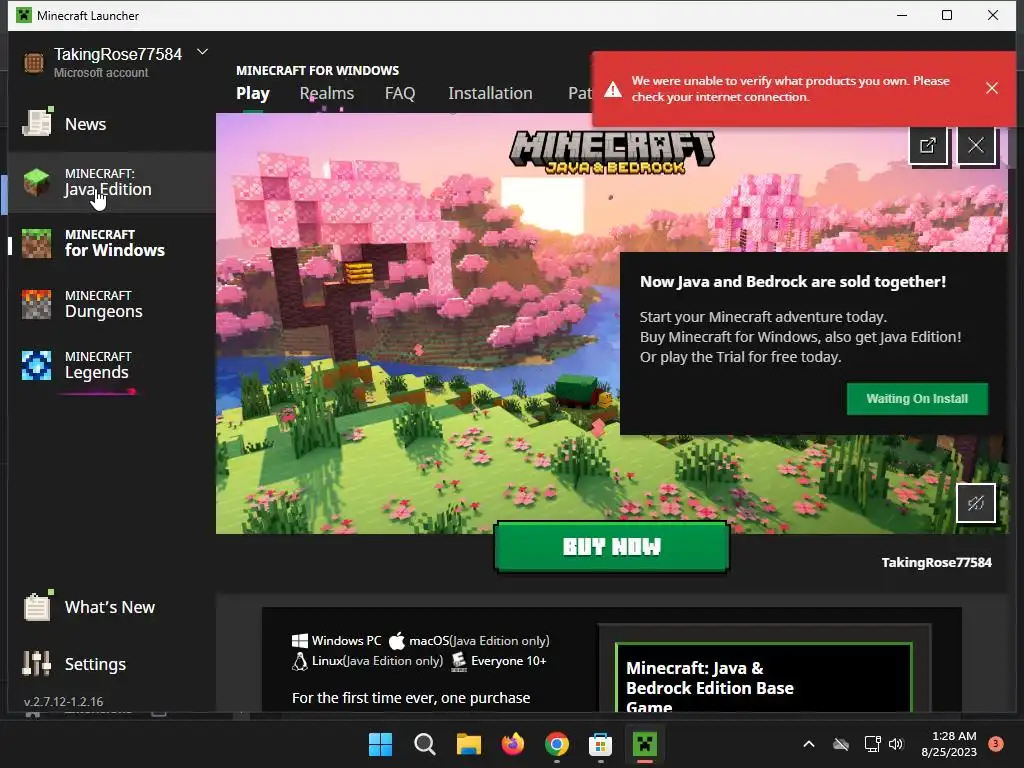Click the launcher version number text

coord(63,701)
